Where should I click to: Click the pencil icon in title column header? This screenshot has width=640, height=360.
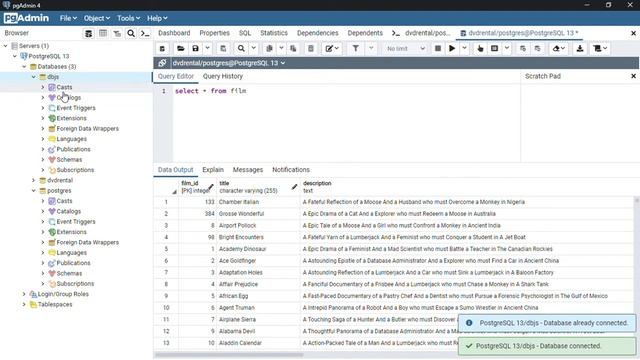pos(294,187)
